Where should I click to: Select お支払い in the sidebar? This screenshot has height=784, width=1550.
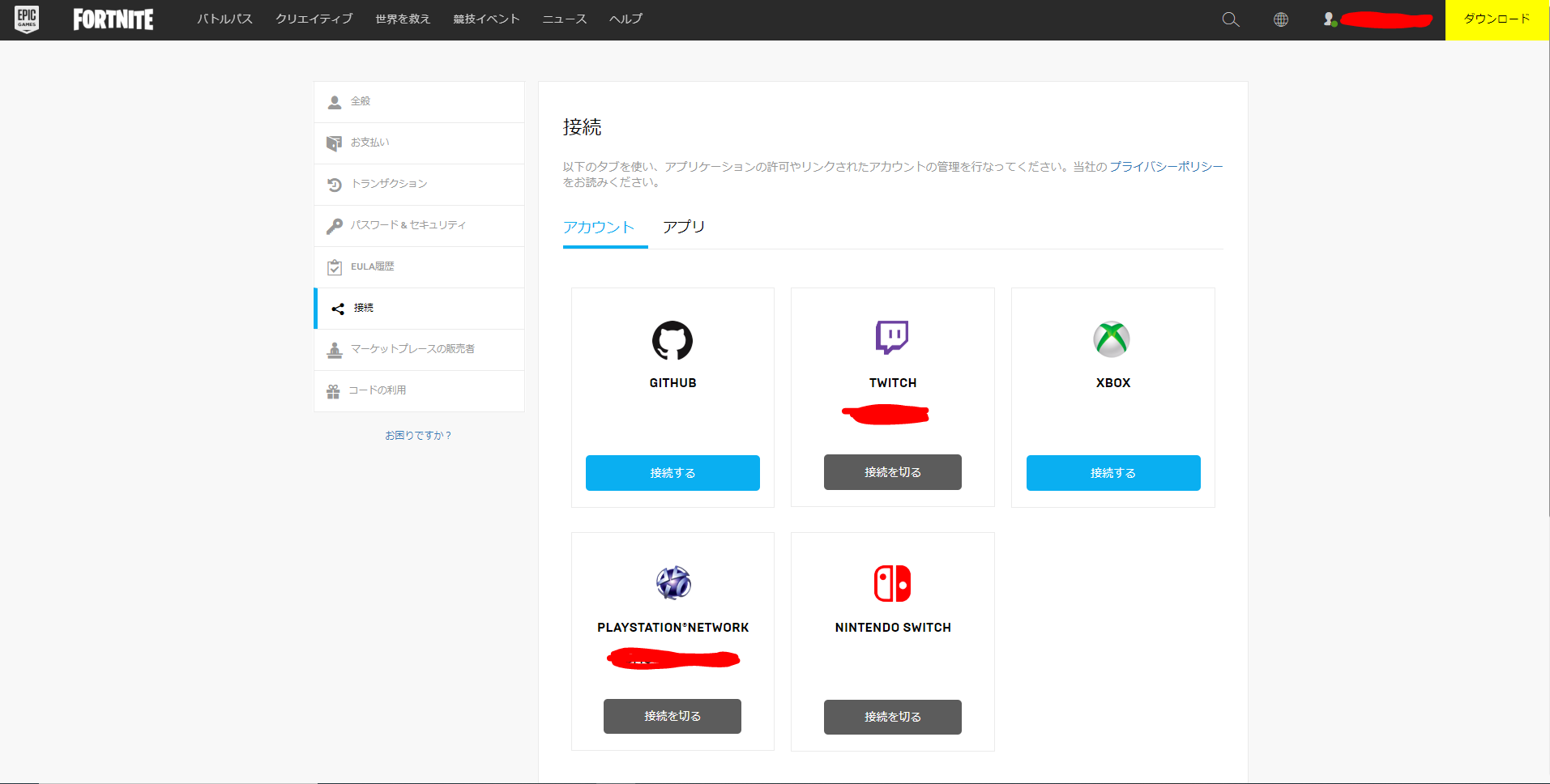click(419, 143)
